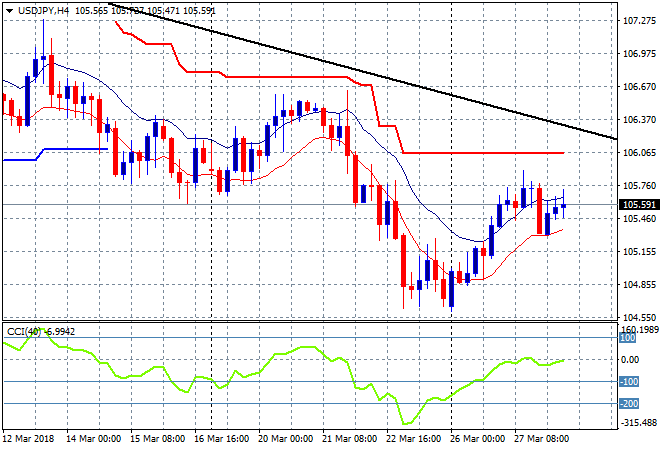The height and width of the screenshot is (450, 660).
Task: Click the 106.975 price scale label
Action: pyautogui.click(x=639, y=53)
